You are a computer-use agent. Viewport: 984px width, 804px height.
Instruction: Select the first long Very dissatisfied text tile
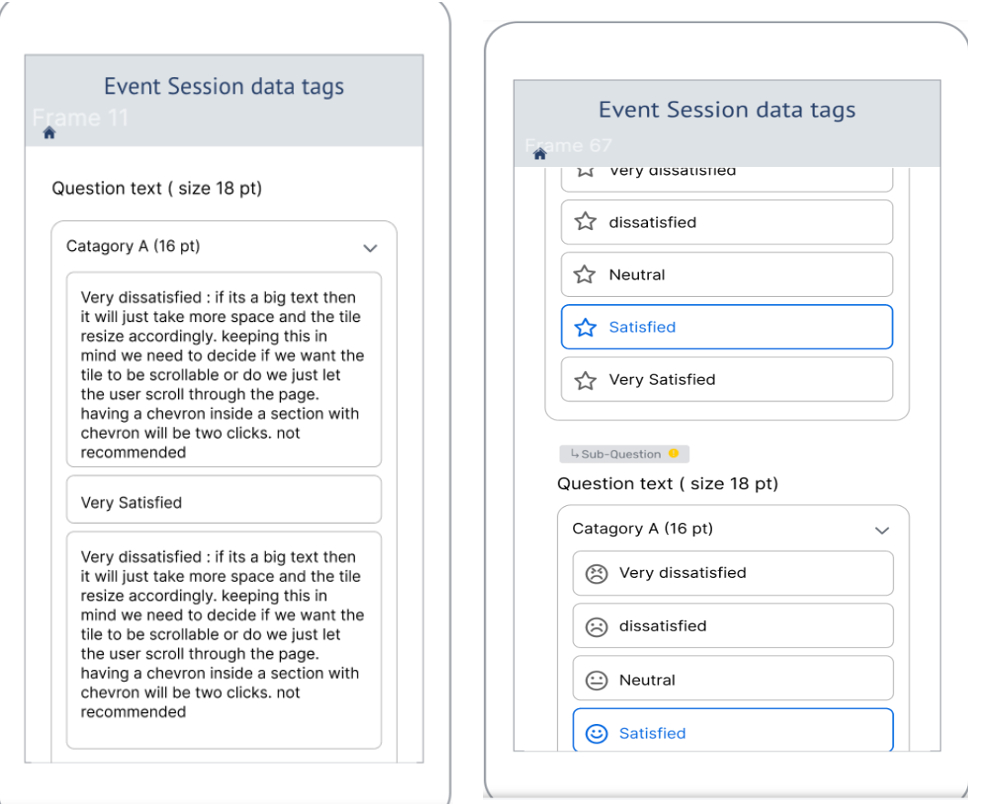[x=224, y=369]
